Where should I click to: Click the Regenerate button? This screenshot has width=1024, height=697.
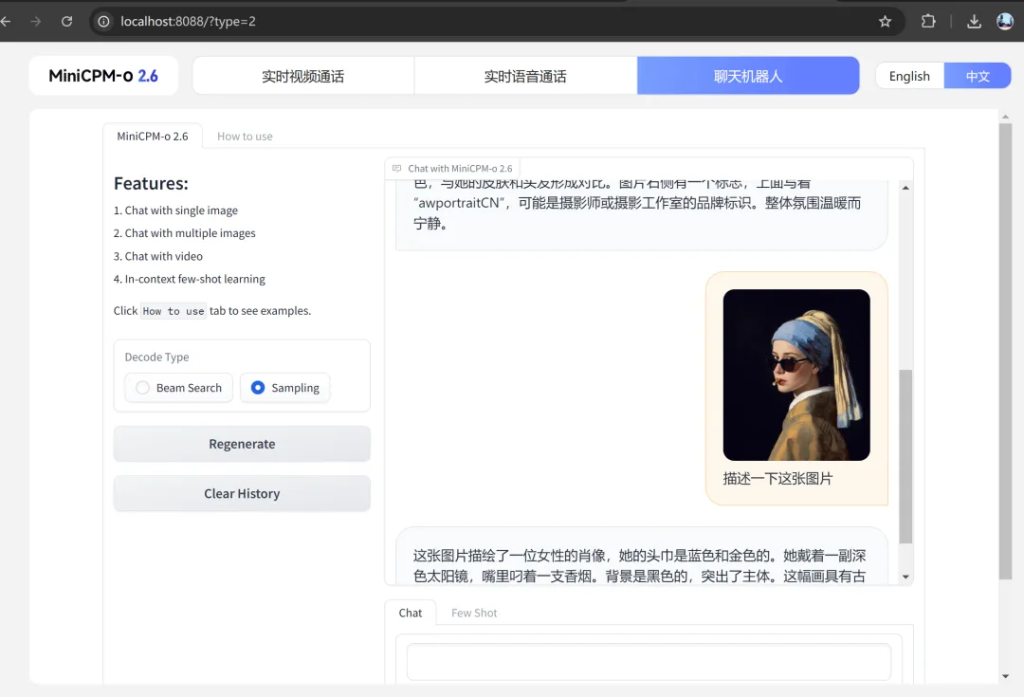(242, 444)
